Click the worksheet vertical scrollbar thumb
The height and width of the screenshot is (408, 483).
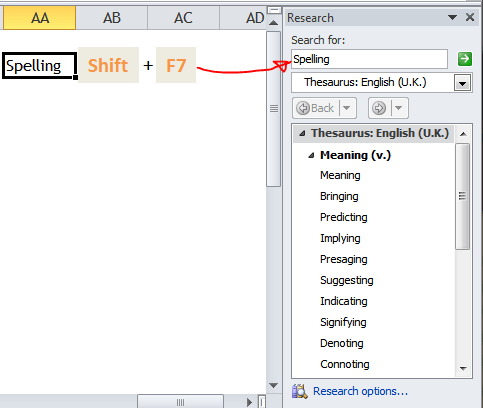(x=274, y=109)
